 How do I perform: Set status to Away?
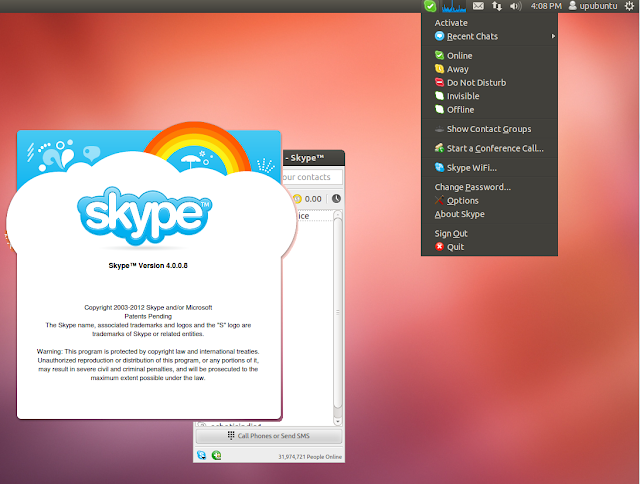[489, 69]
